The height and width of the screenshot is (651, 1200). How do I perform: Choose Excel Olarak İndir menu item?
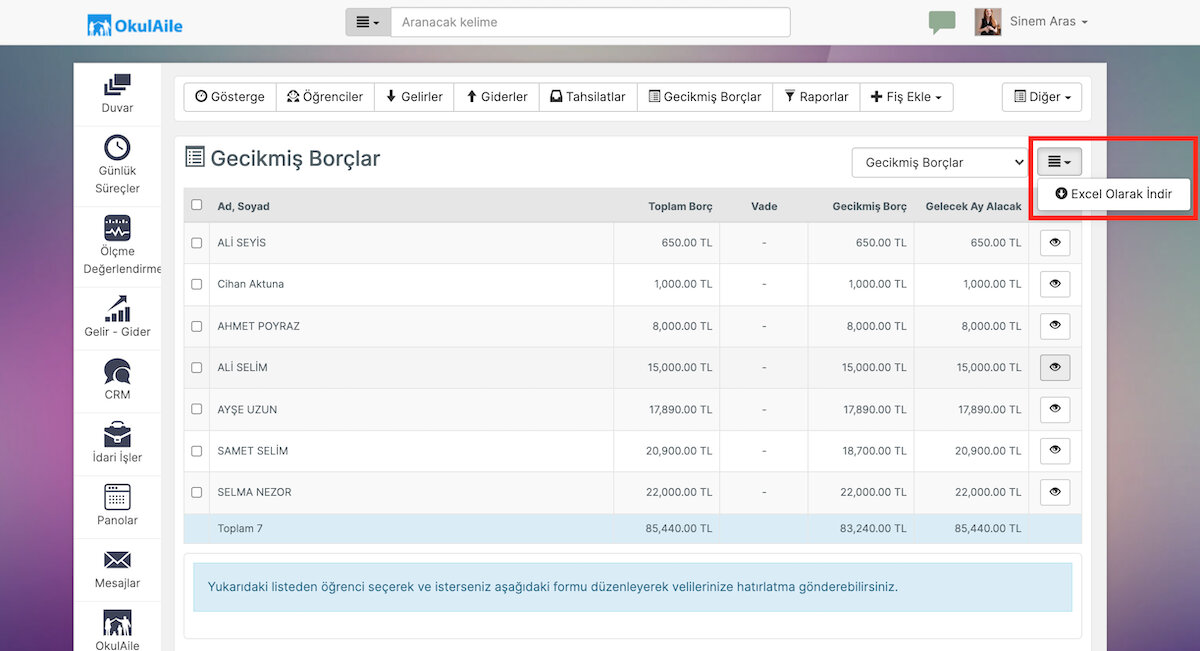1114,194
